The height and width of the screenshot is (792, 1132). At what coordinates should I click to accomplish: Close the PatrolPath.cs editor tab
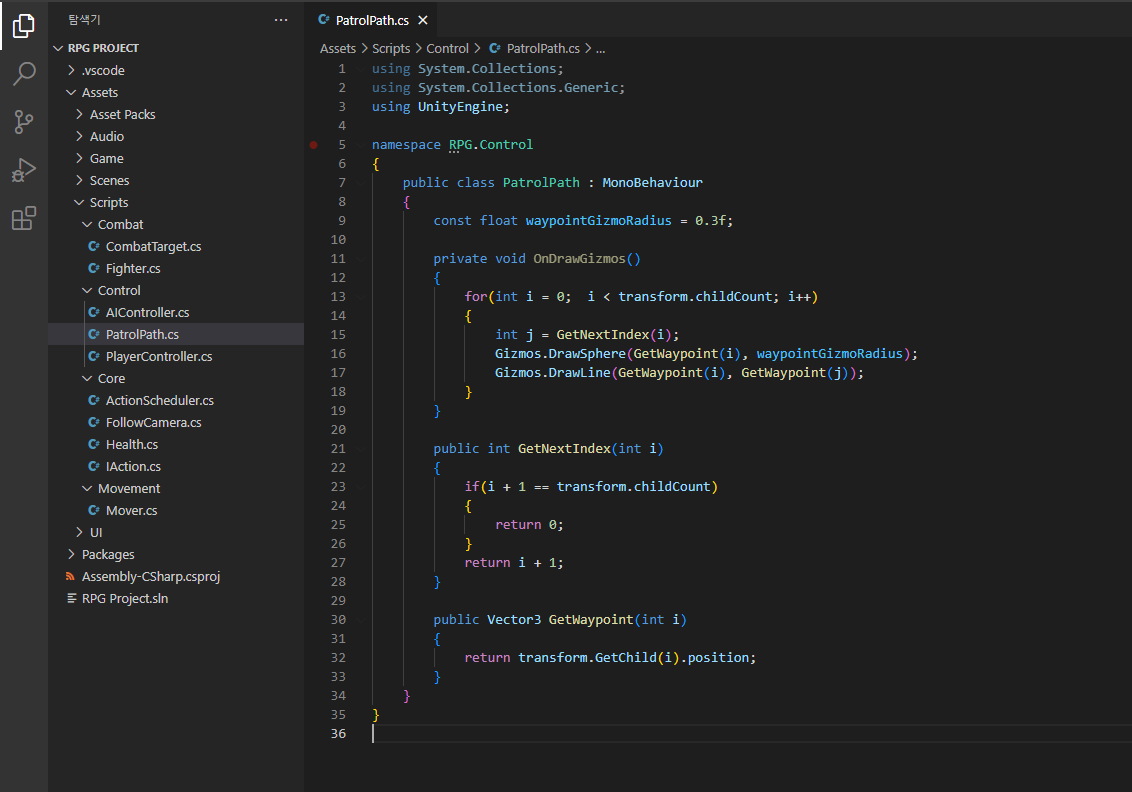tap(423, 20)
